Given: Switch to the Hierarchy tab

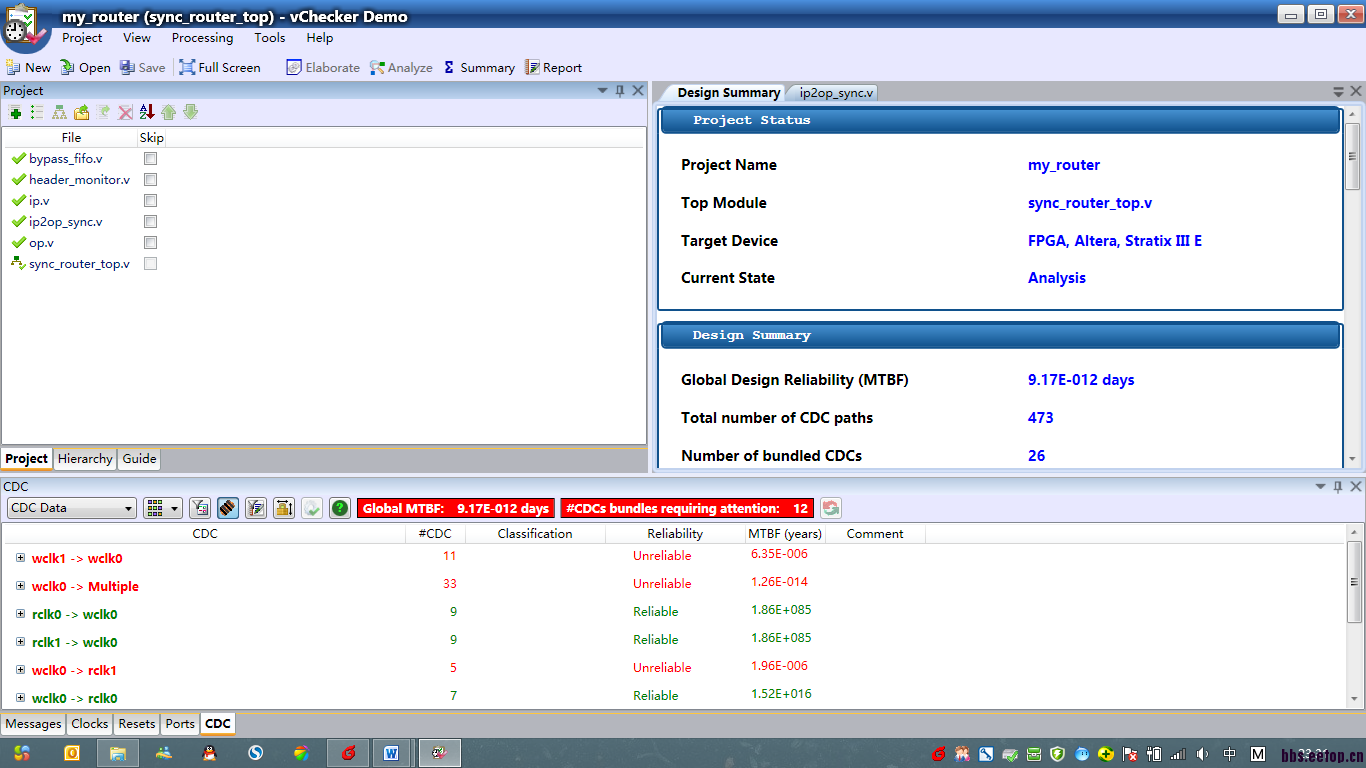Looking at the screenshot, I should [x=85, y=459].
